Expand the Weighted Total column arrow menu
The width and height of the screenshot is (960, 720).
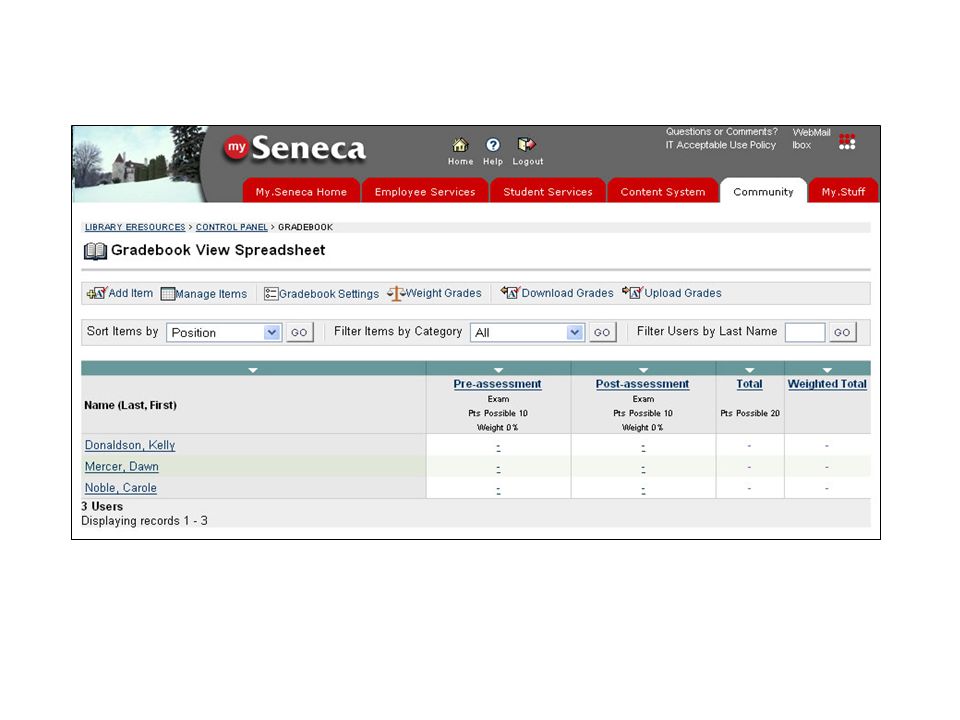click(x=827, y=370)
